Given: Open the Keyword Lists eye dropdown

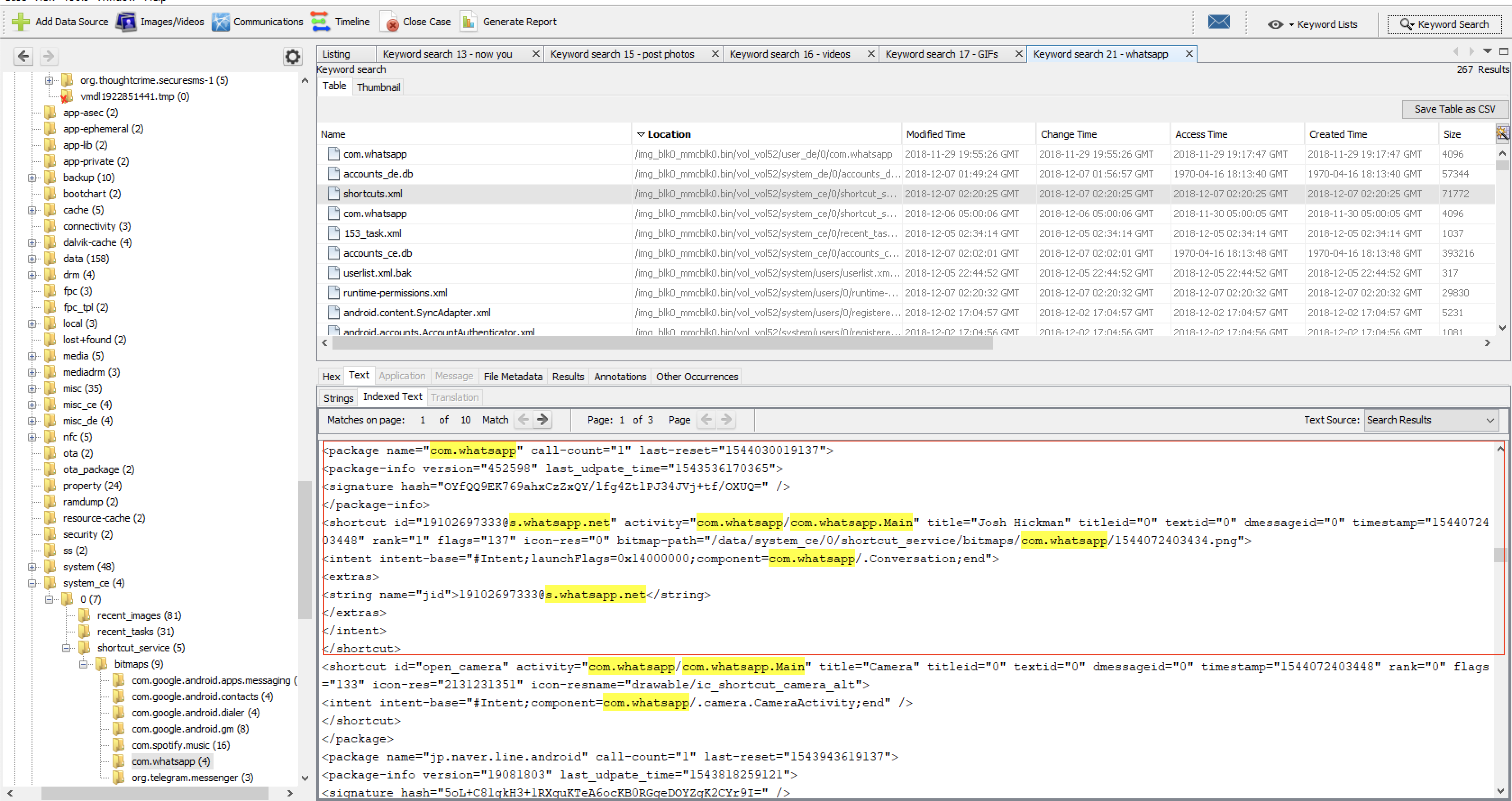Looking at the screenshot, I should click(x=1312, y=24).
